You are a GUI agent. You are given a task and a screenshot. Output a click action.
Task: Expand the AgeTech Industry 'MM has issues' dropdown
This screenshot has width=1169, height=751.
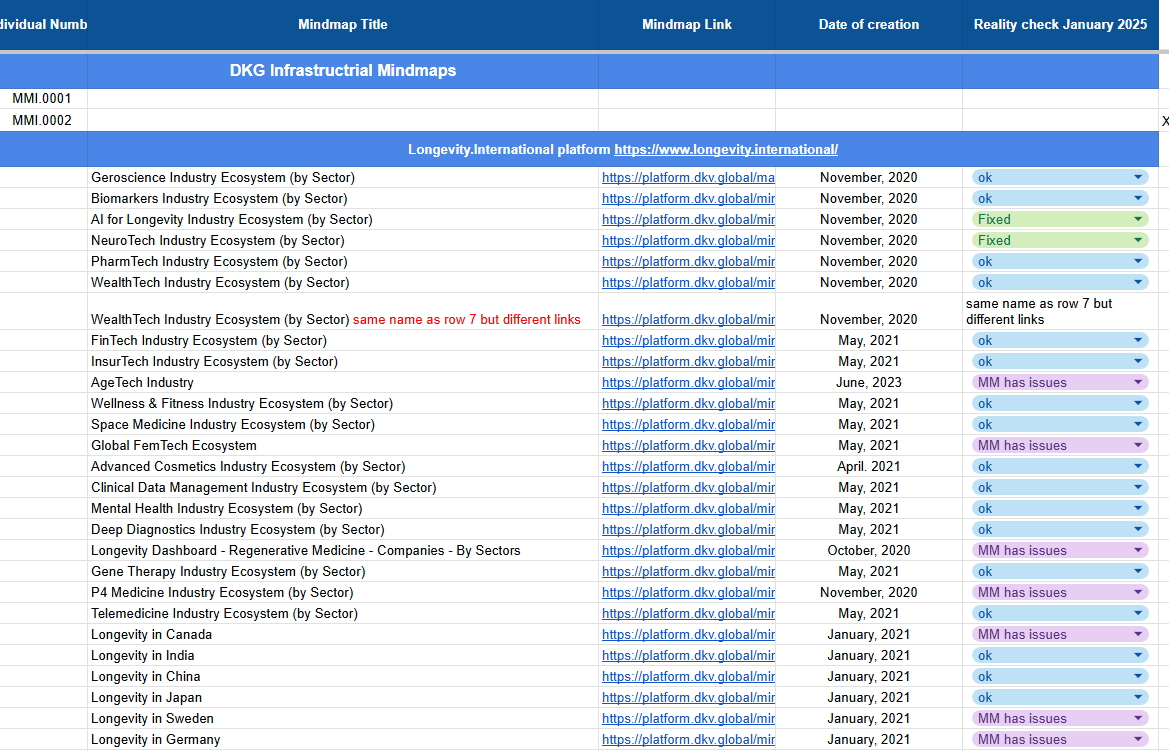tap(1138, 383)
